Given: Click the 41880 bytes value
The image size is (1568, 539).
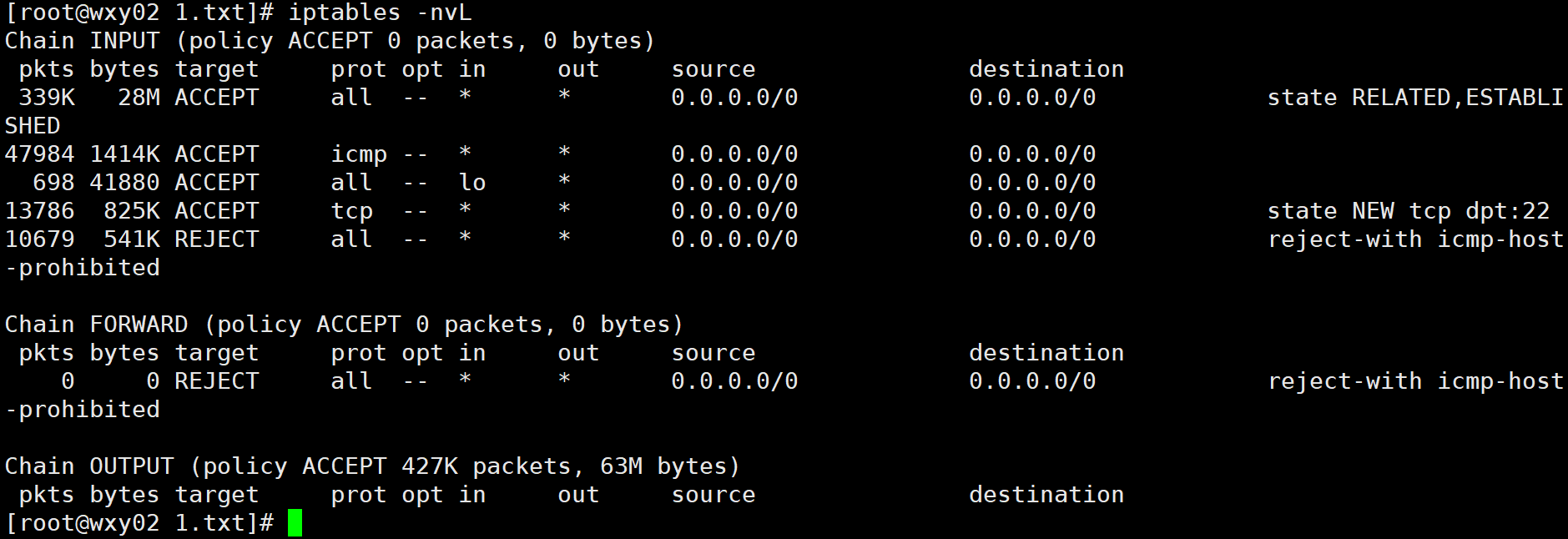Looking at the screenshot, I should (x=124, y=183).
